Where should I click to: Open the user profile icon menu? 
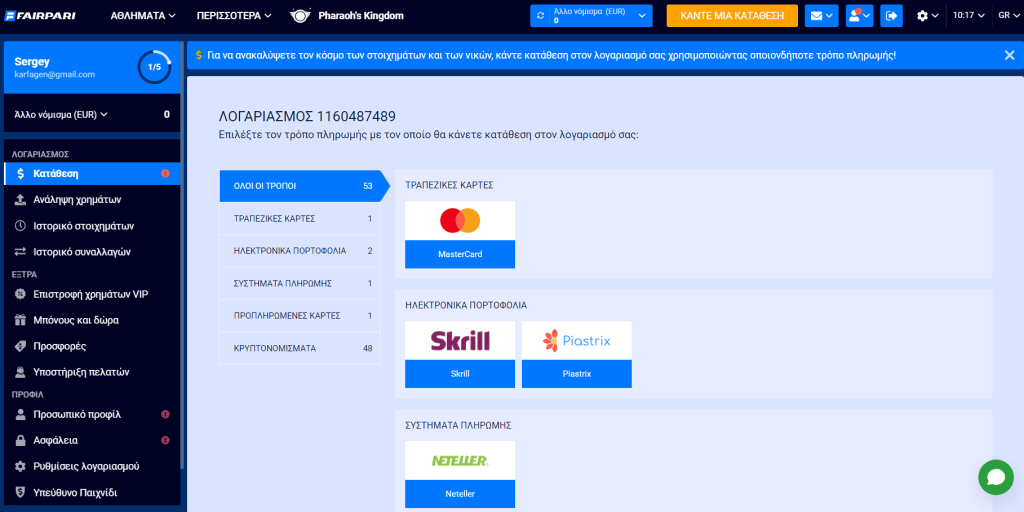(858, 16)
